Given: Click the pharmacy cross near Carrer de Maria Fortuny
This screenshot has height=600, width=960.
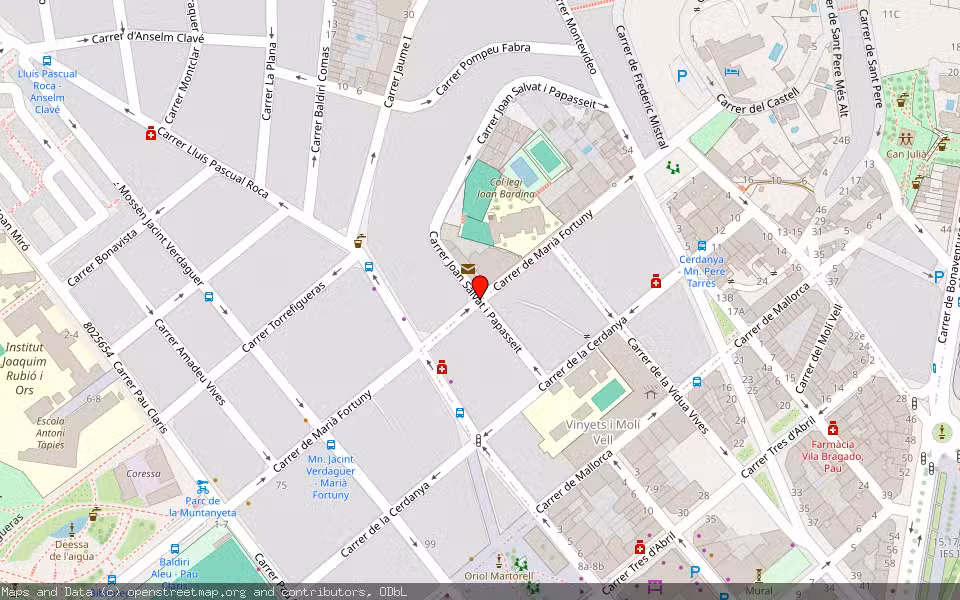Looking at the screenshot, I should [442, 368].
